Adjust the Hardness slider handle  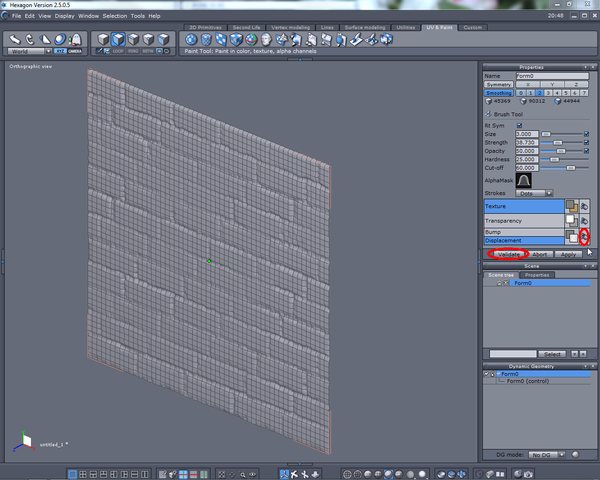coord(554,159)
